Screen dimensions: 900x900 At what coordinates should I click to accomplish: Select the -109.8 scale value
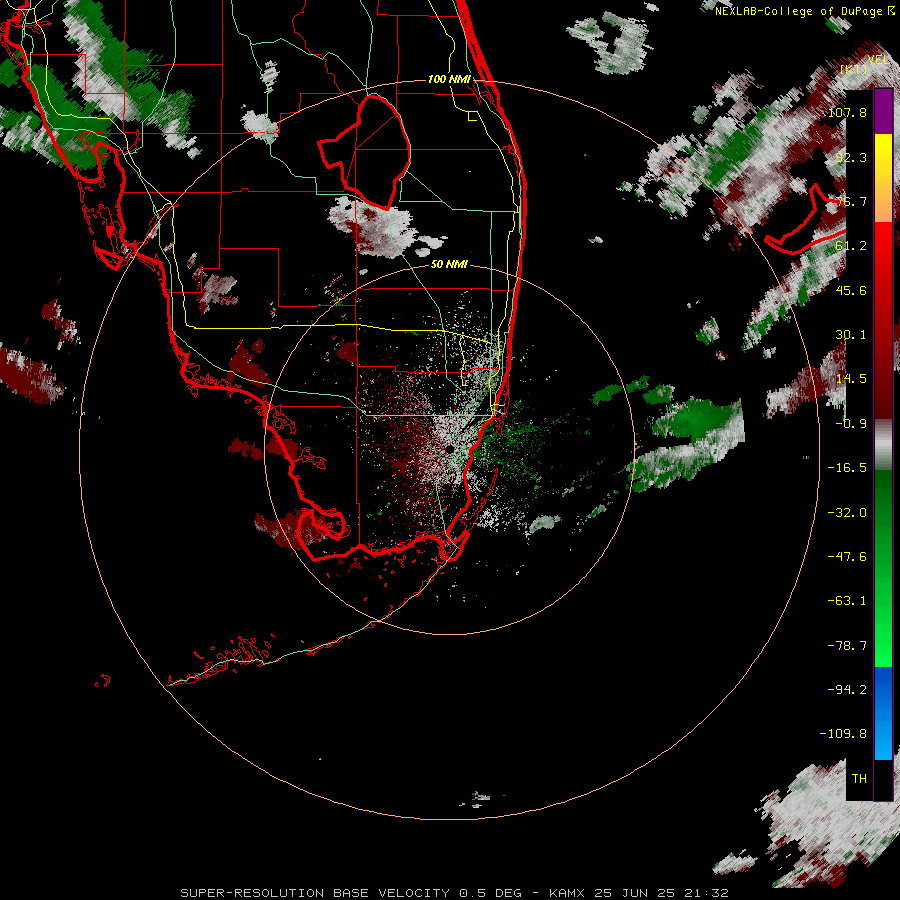(844, 734)
